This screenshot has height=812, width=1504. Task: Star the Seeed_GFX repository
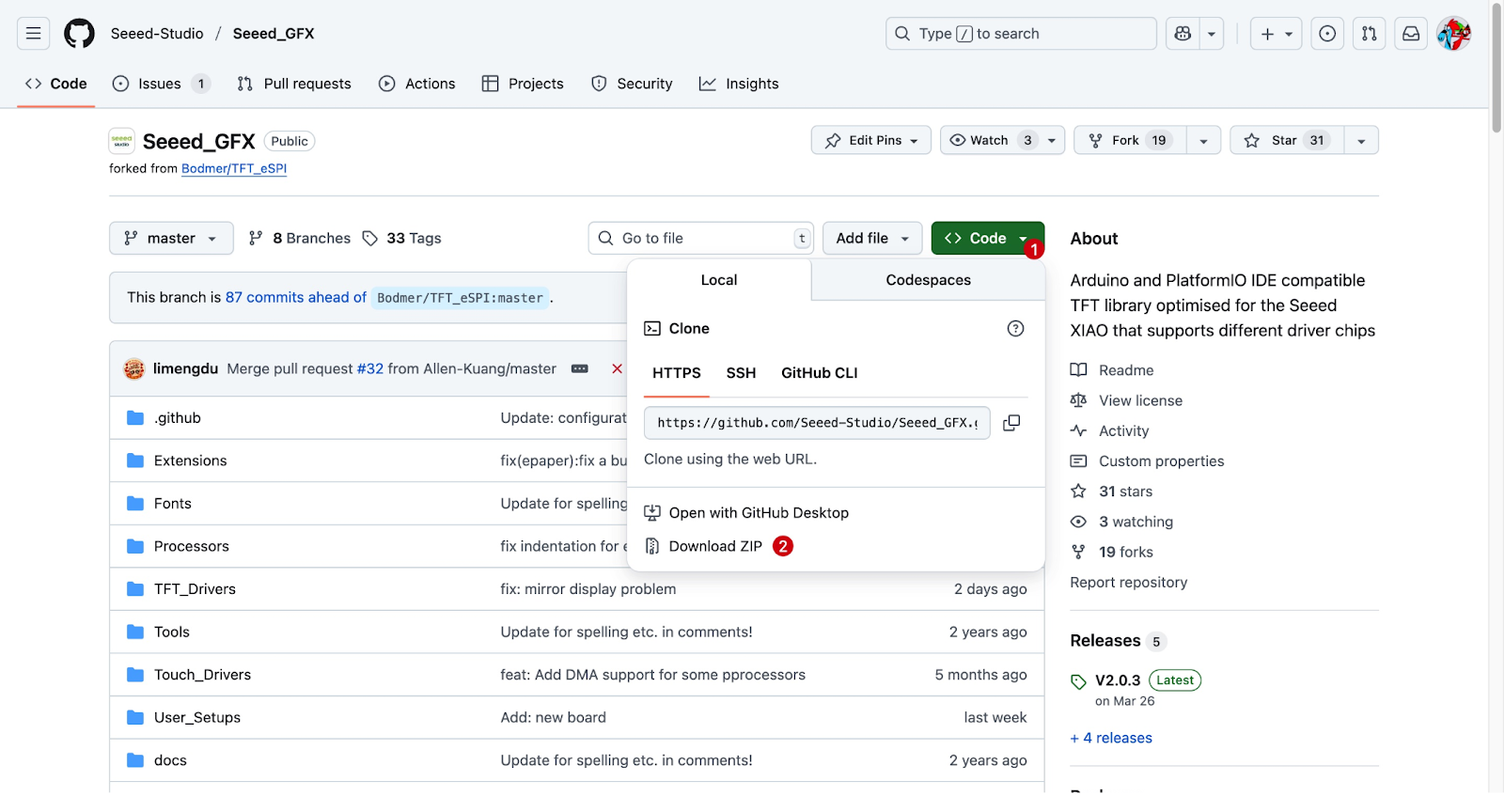pyautogui.click(x=1286, y=140)
